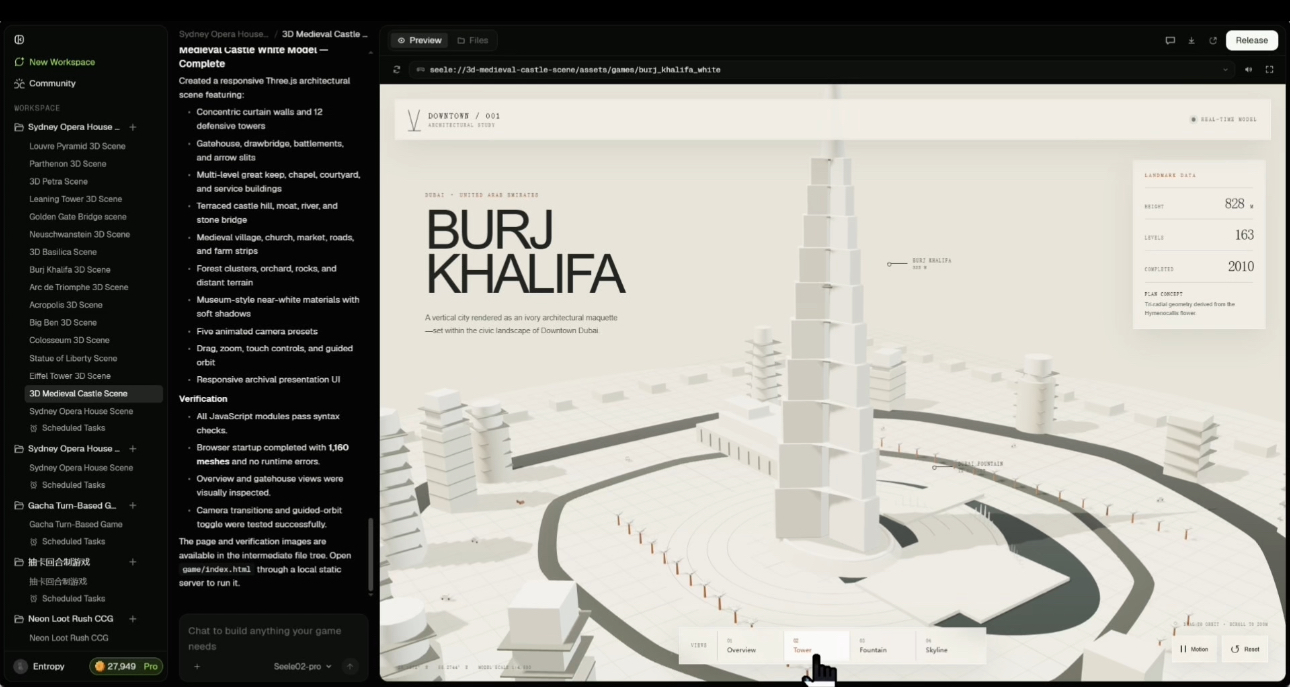The image size is (1290, 687).
Task: Open Arc de Triomphe 3D Scene project
Action: pos(80,287)
